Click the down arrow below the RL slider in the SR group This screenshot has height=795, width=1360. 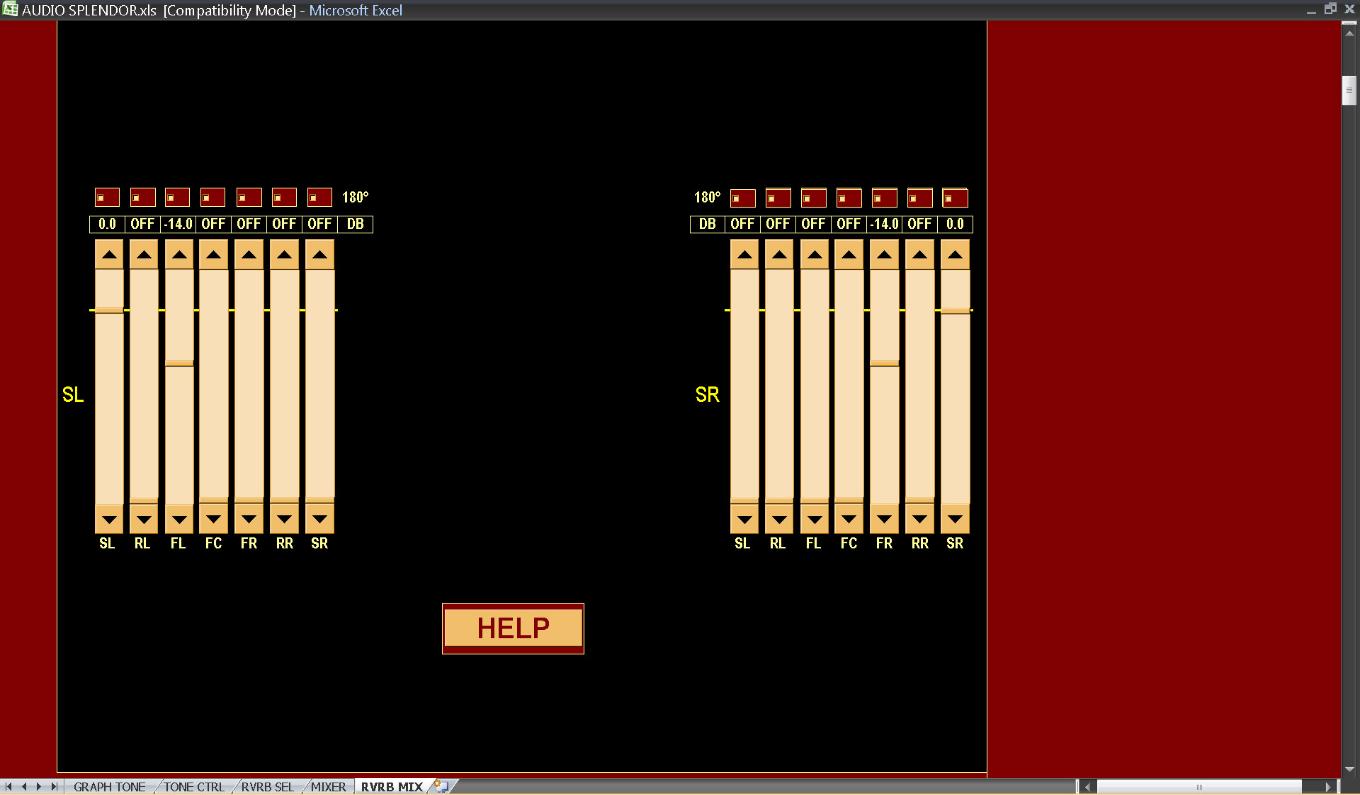point(778,520)
